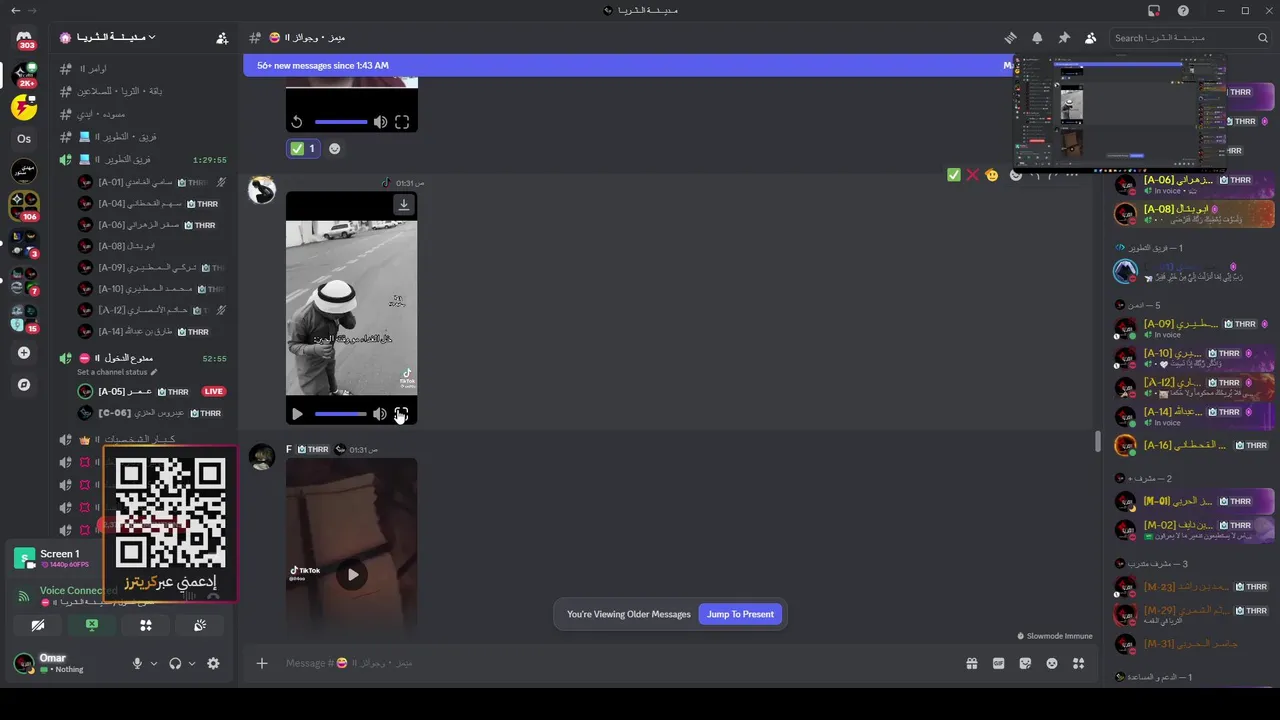The image size is (1280, 720).
Task: Open Activities button in voice panel
Action: pyautogui.click(x=146, y=625)
